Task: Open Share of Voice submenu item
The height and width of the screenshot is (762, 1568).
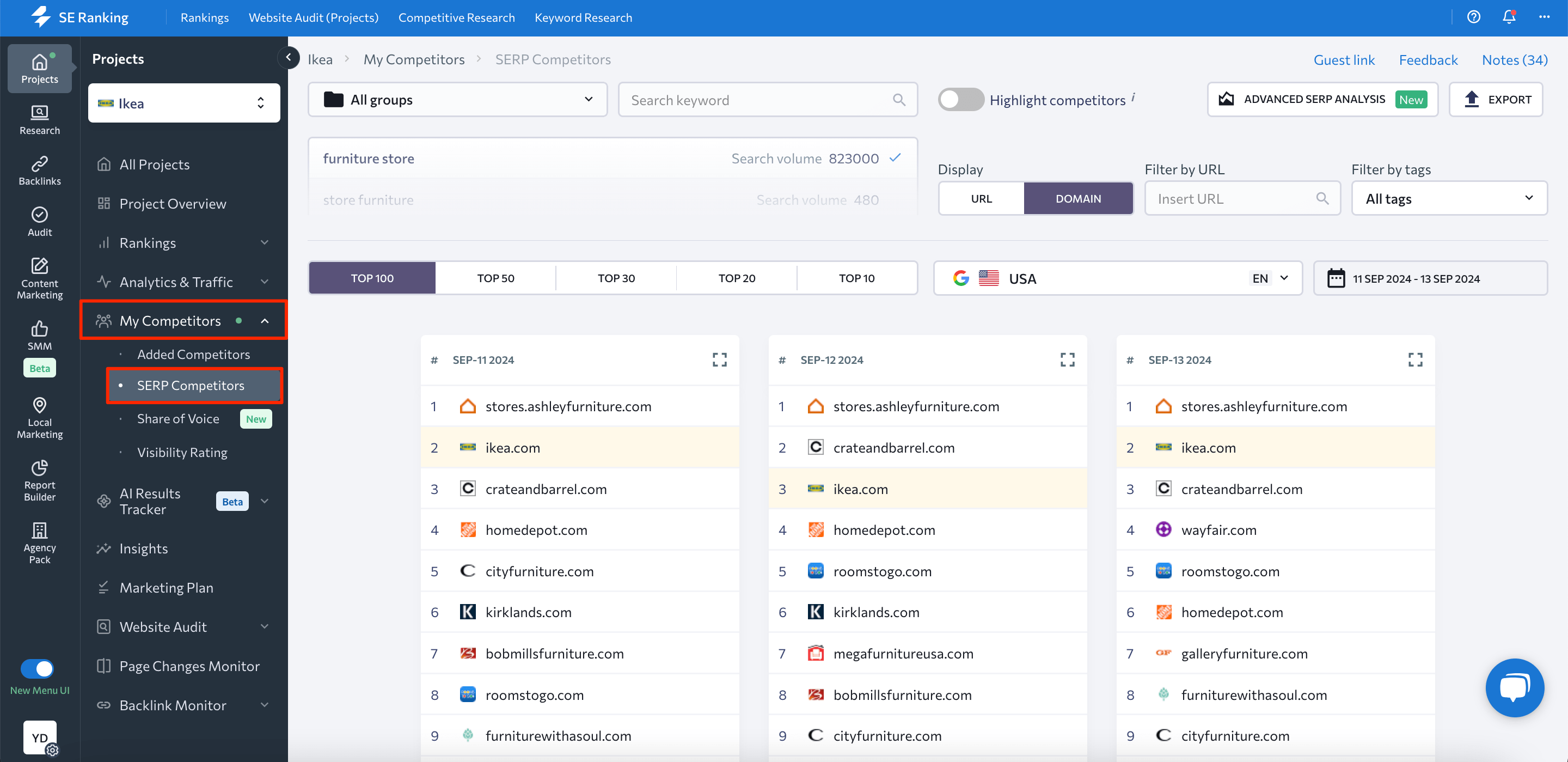Action: (177, 418)
